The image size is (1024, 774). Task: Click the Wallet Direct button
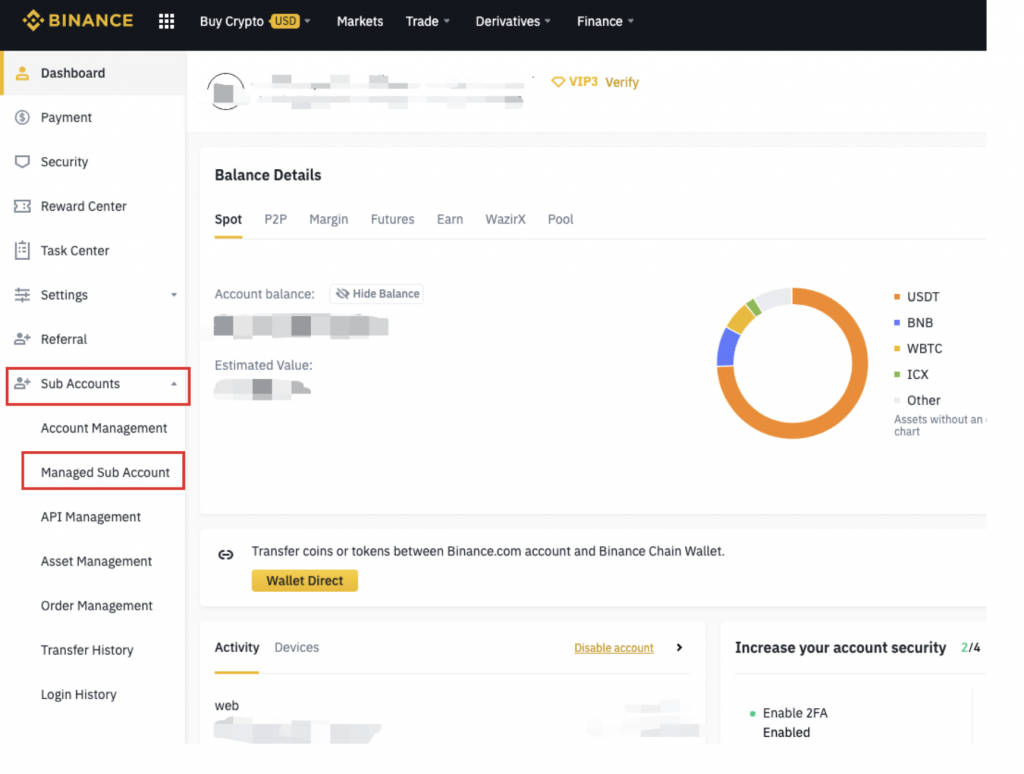coord(305,581)
